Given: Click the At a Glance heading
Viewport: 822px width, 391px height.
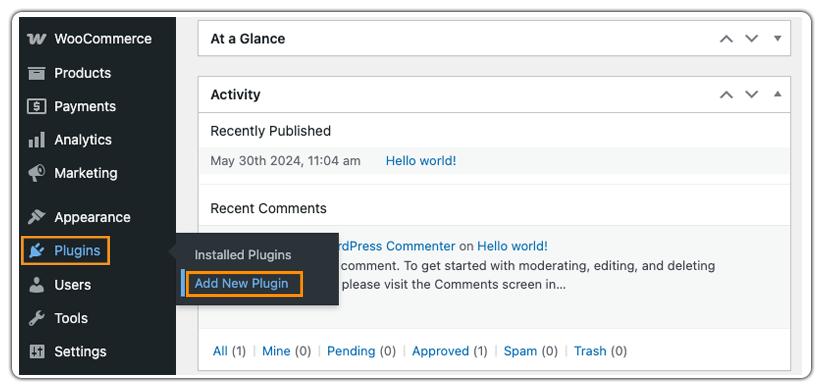Looking at the screenshot, I should pyautogui.click(x=248, y=39).
